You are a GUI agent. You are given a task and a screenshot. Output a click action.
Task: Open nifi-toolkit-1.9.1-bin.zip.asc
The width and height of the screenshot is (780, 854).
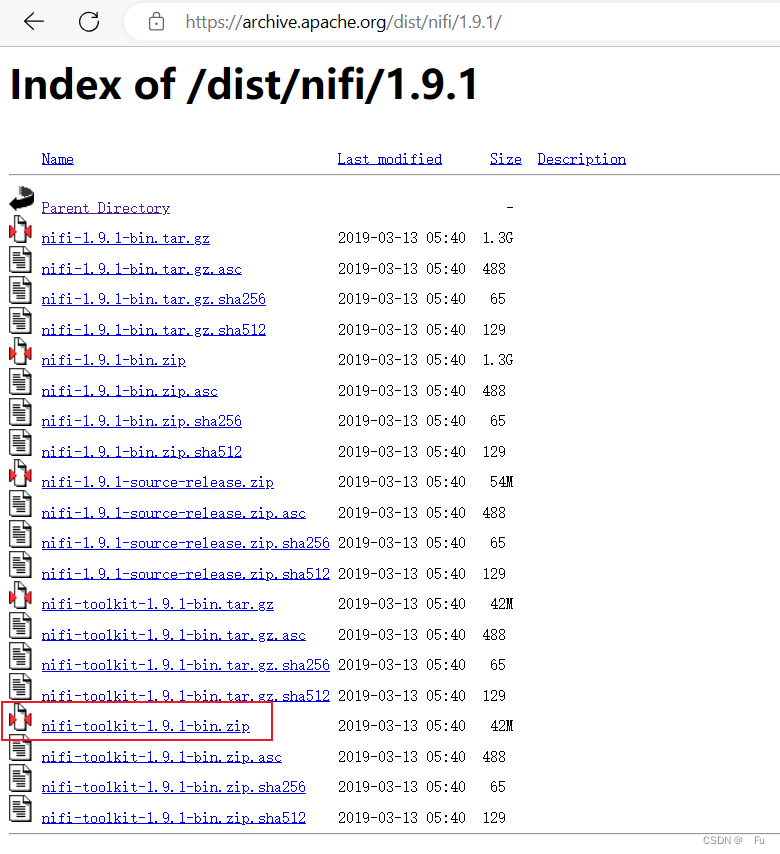pyautogui.click(x=162, y=757)
